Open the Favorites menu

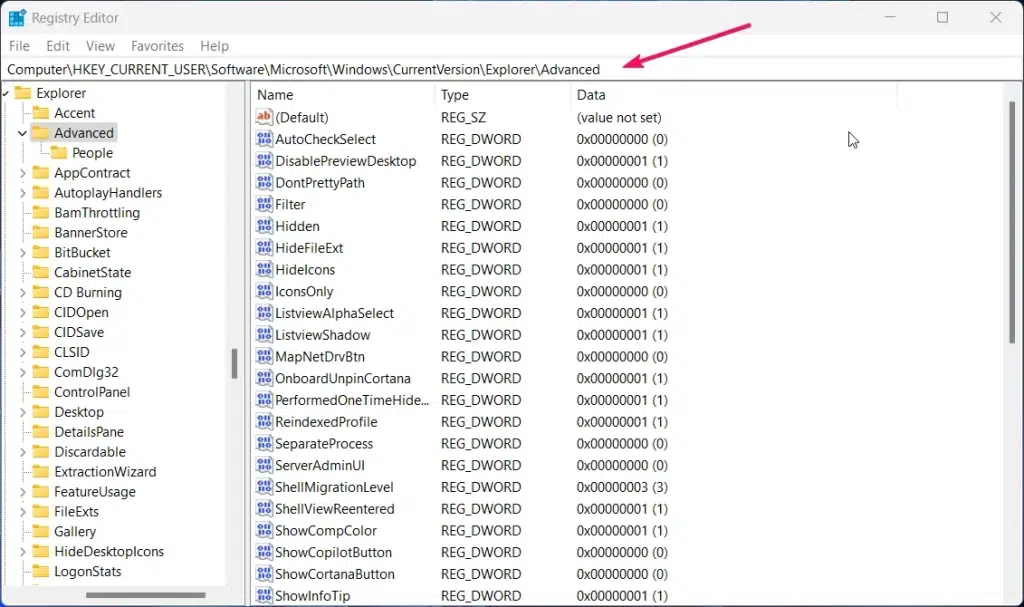point(157,46)
